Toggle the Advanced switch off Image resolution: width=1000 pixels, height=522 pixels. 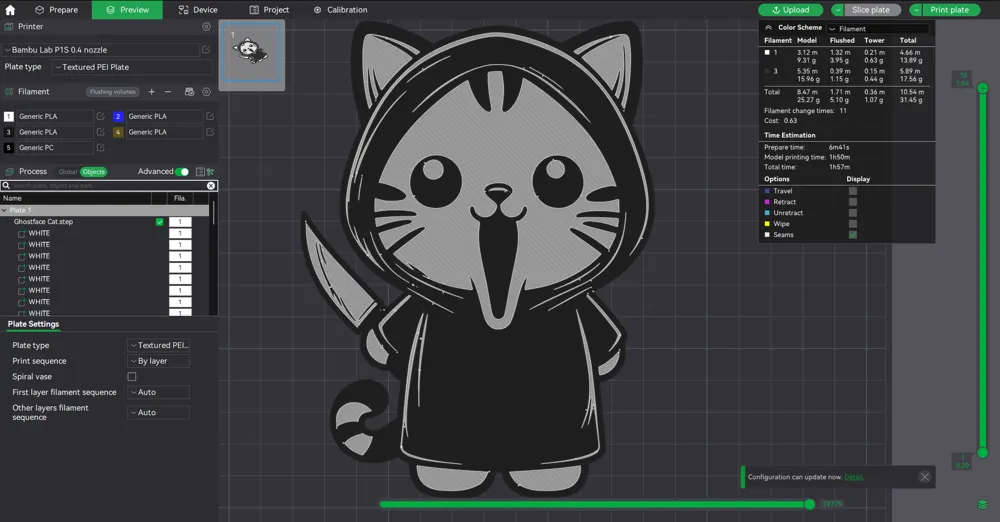tap(182, 172)
